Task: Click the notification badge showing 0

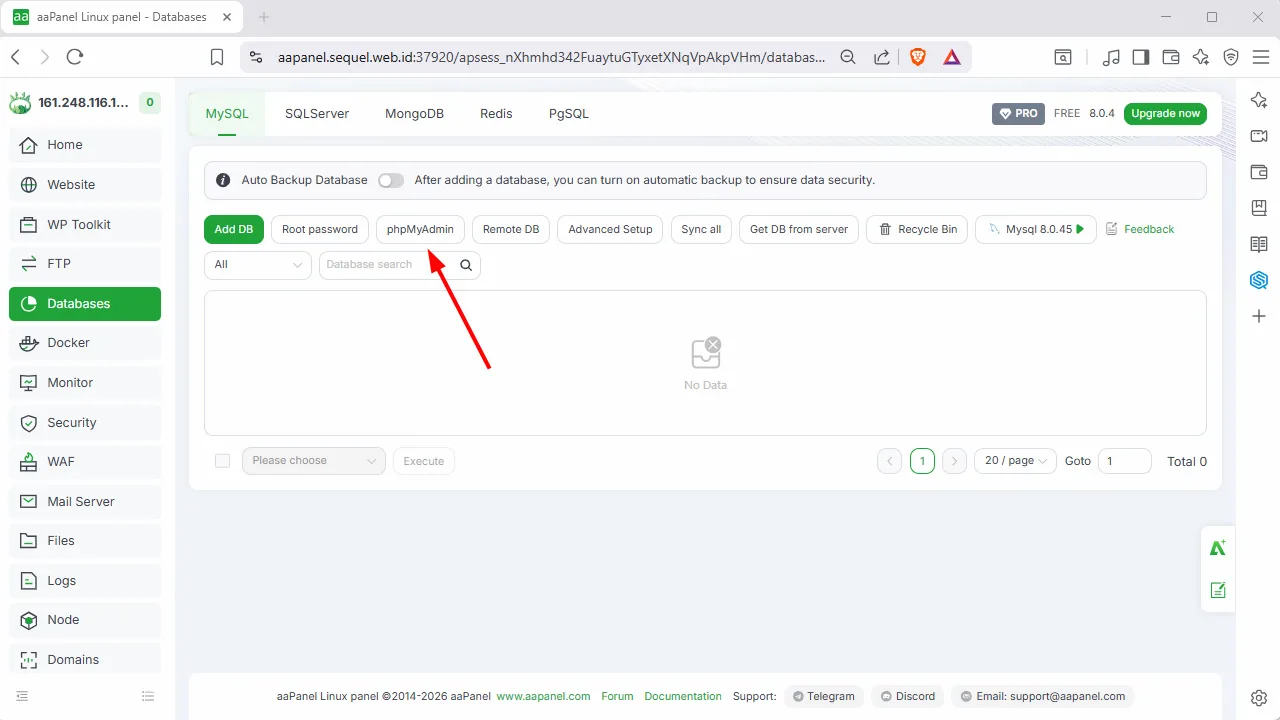Action: [149, 102]
